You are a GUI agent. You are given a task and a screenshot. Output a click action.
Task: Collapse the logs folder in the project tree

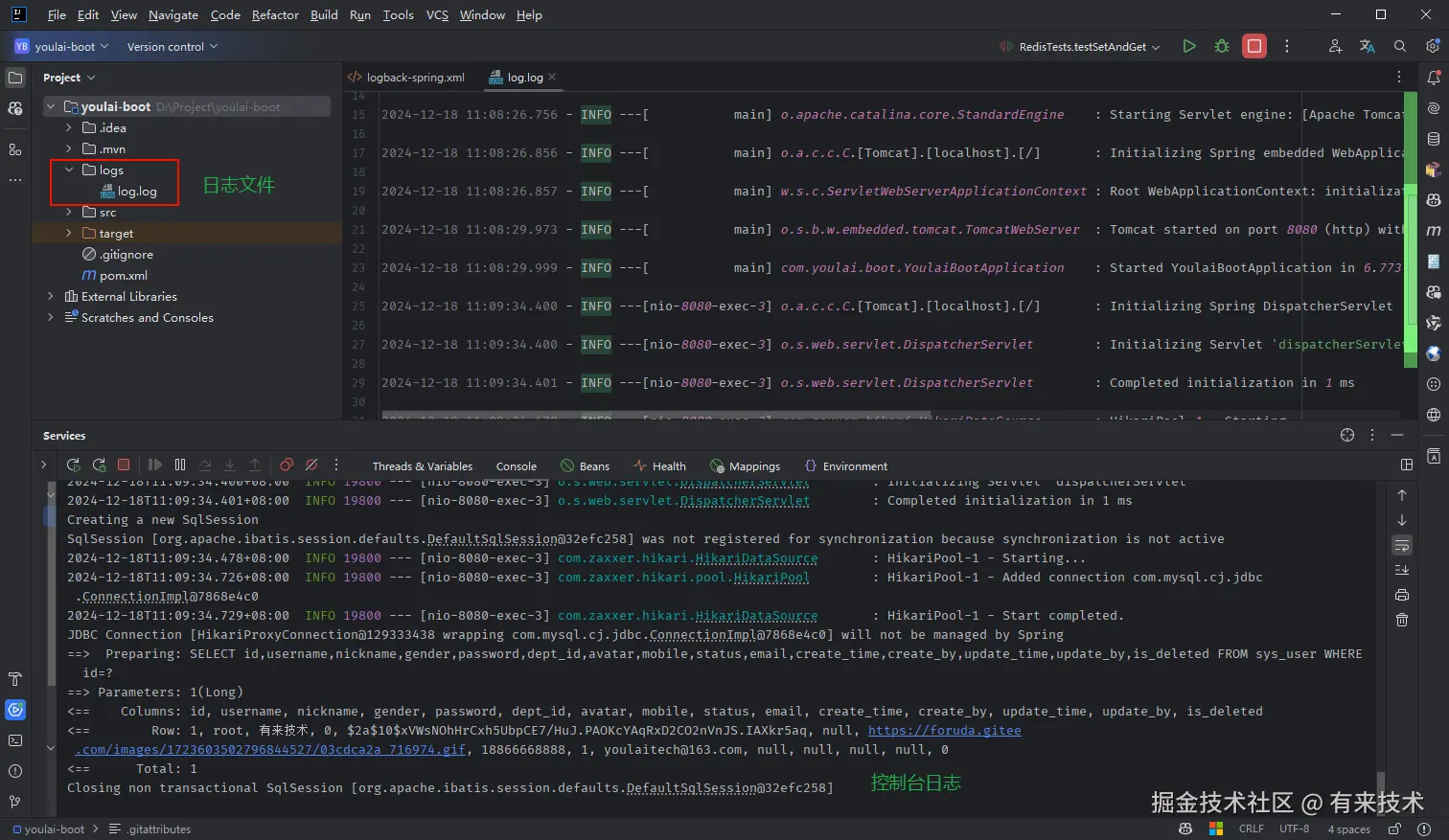tap(69, 170)
